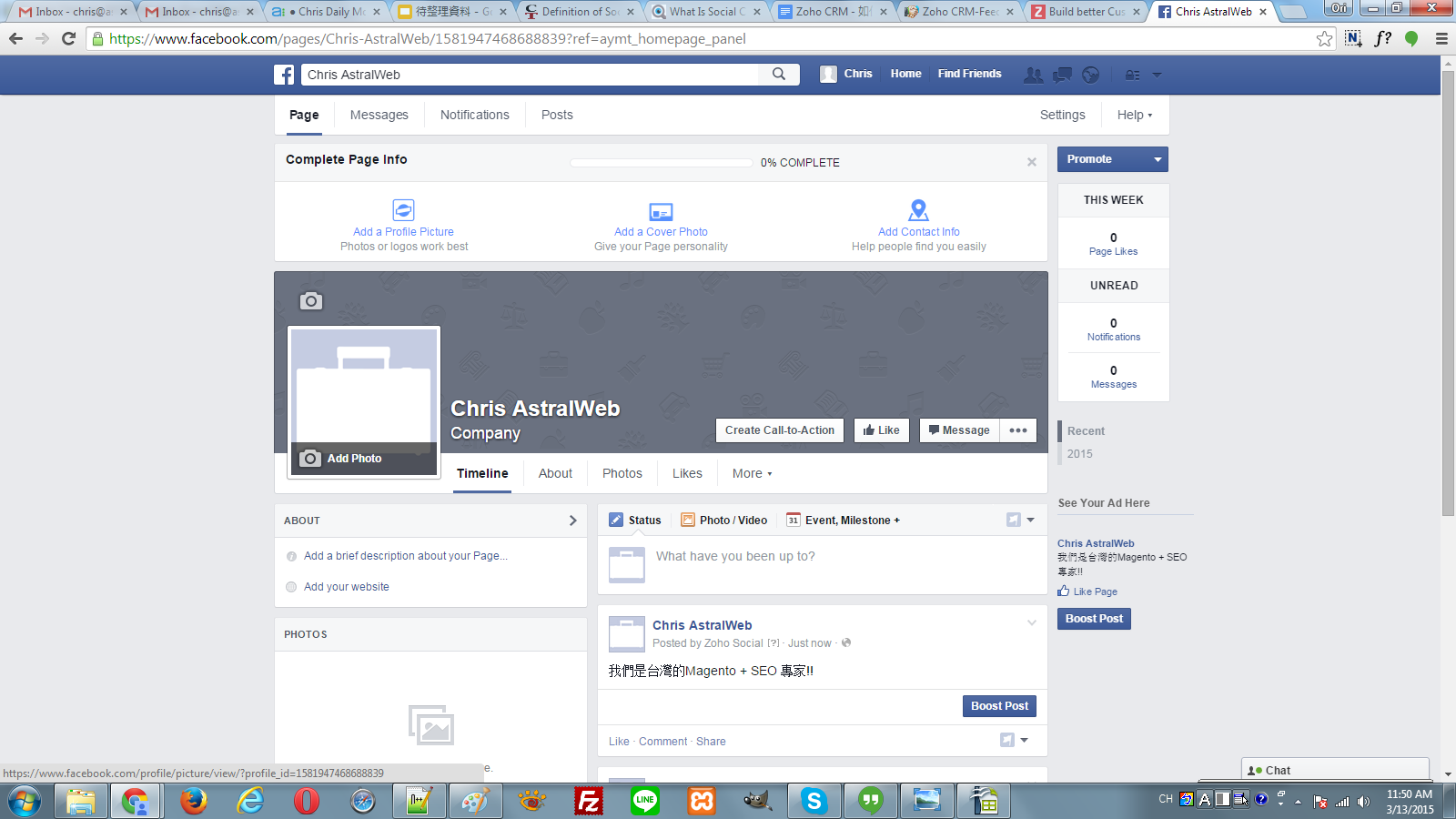Click the 0% complete progress bar
This screenshot has width=1456, height=819.
(x=662, y=163)
